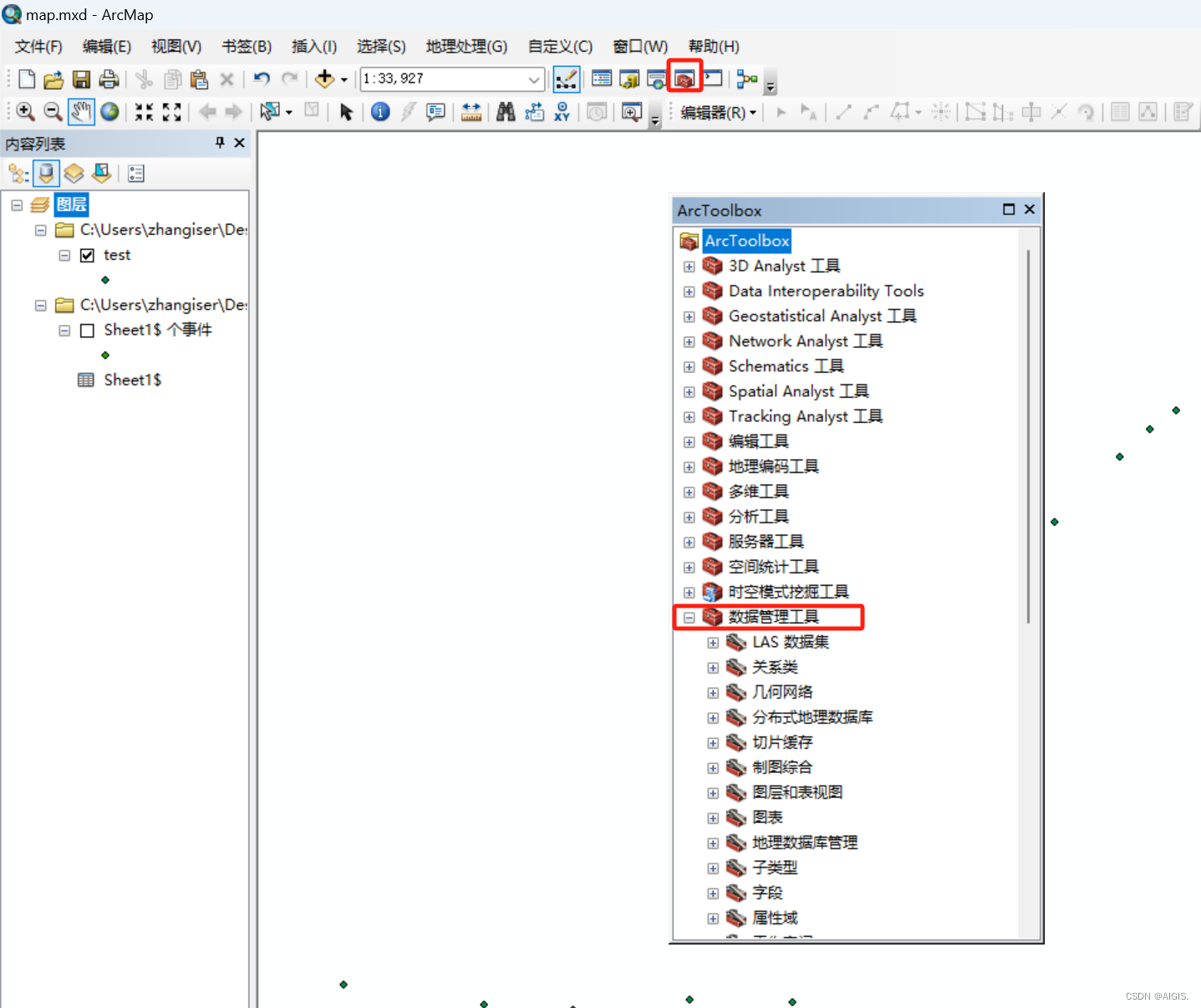Select the LAS 数据集 toolset

(x=791, y=642)
